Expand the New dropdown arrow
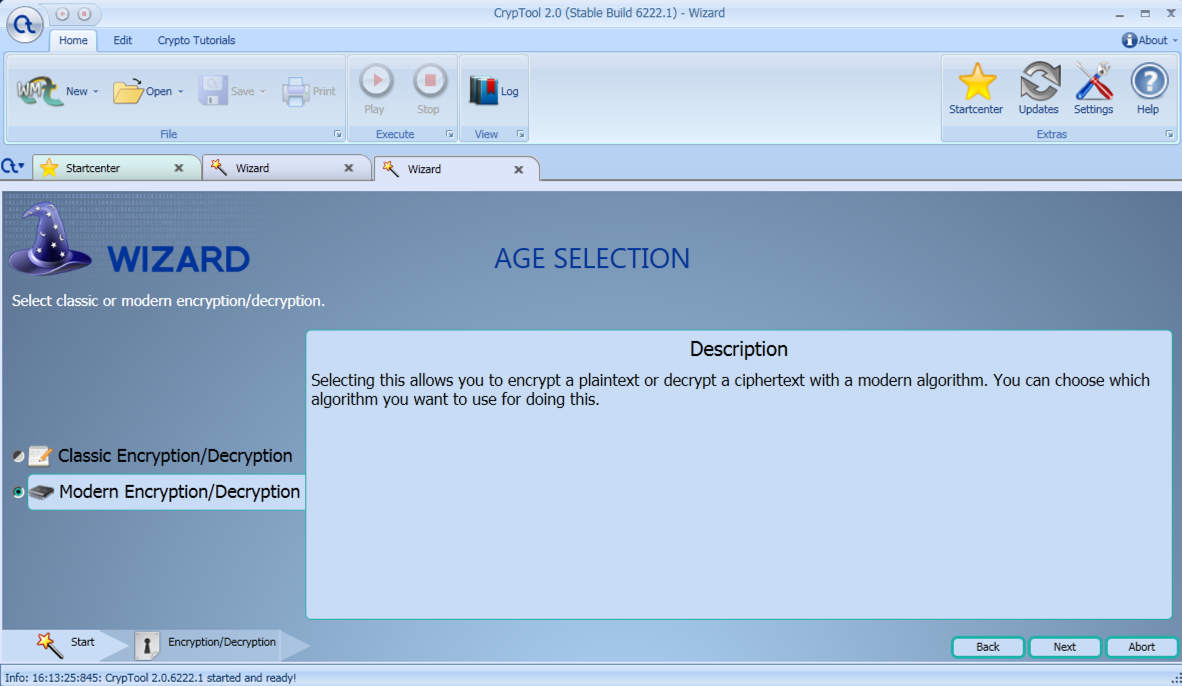This screenshot has width=1182, height=686. click(x=96, y=92)
